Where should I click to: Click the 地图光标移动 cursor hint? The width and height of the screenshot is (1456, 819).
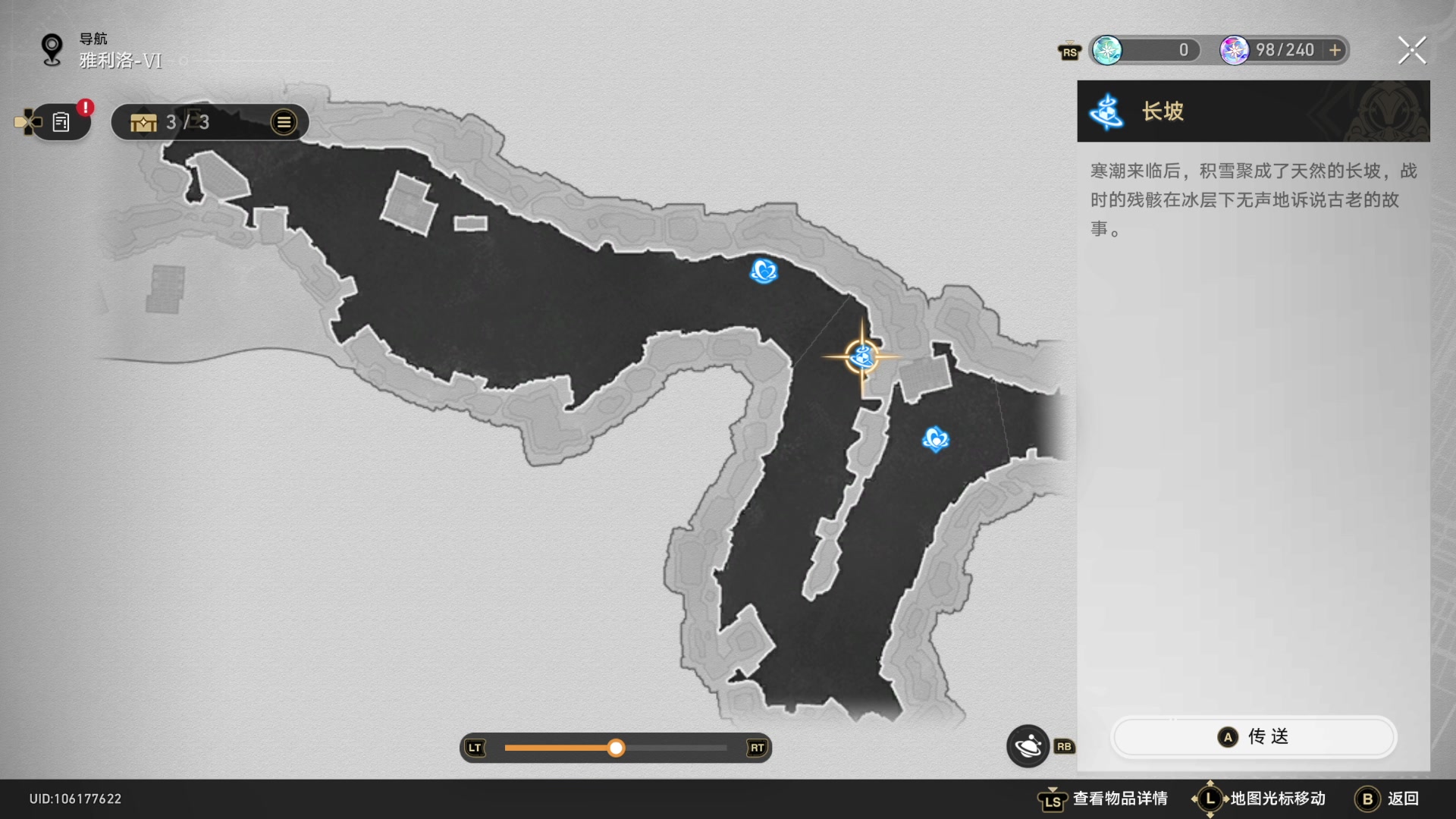coord(1277,799)
